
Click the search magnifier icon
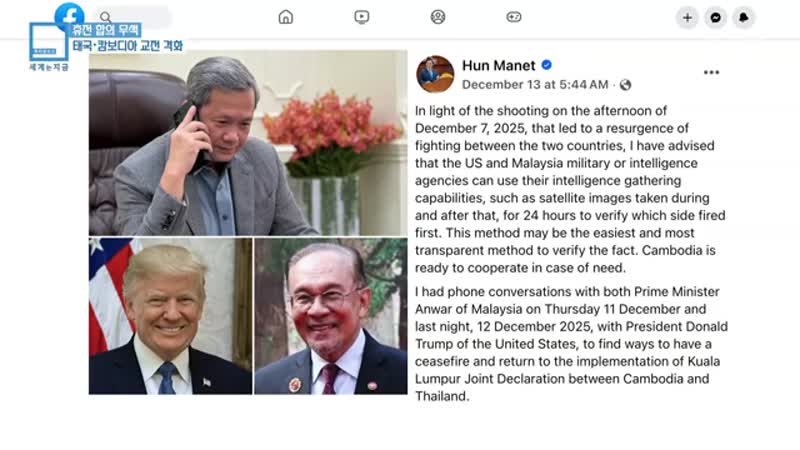[x=105, y=17]
